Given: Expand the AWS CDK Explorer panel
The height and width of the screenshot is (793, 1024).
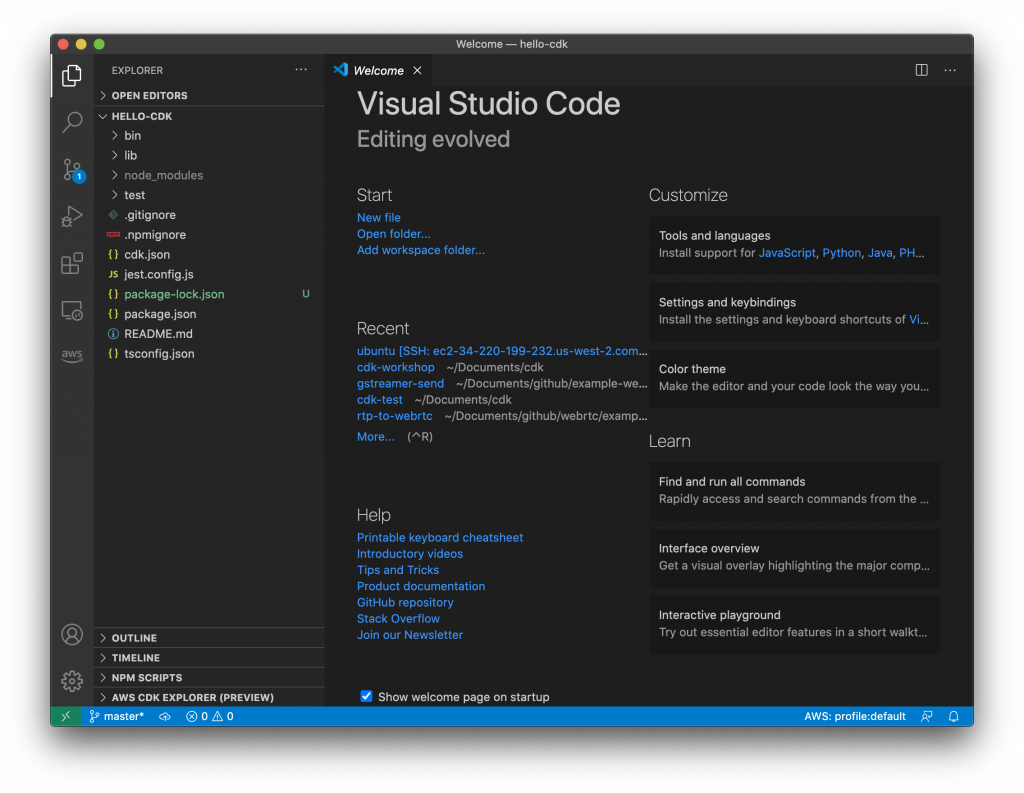Looking at the screenshot, I should 192,698.
